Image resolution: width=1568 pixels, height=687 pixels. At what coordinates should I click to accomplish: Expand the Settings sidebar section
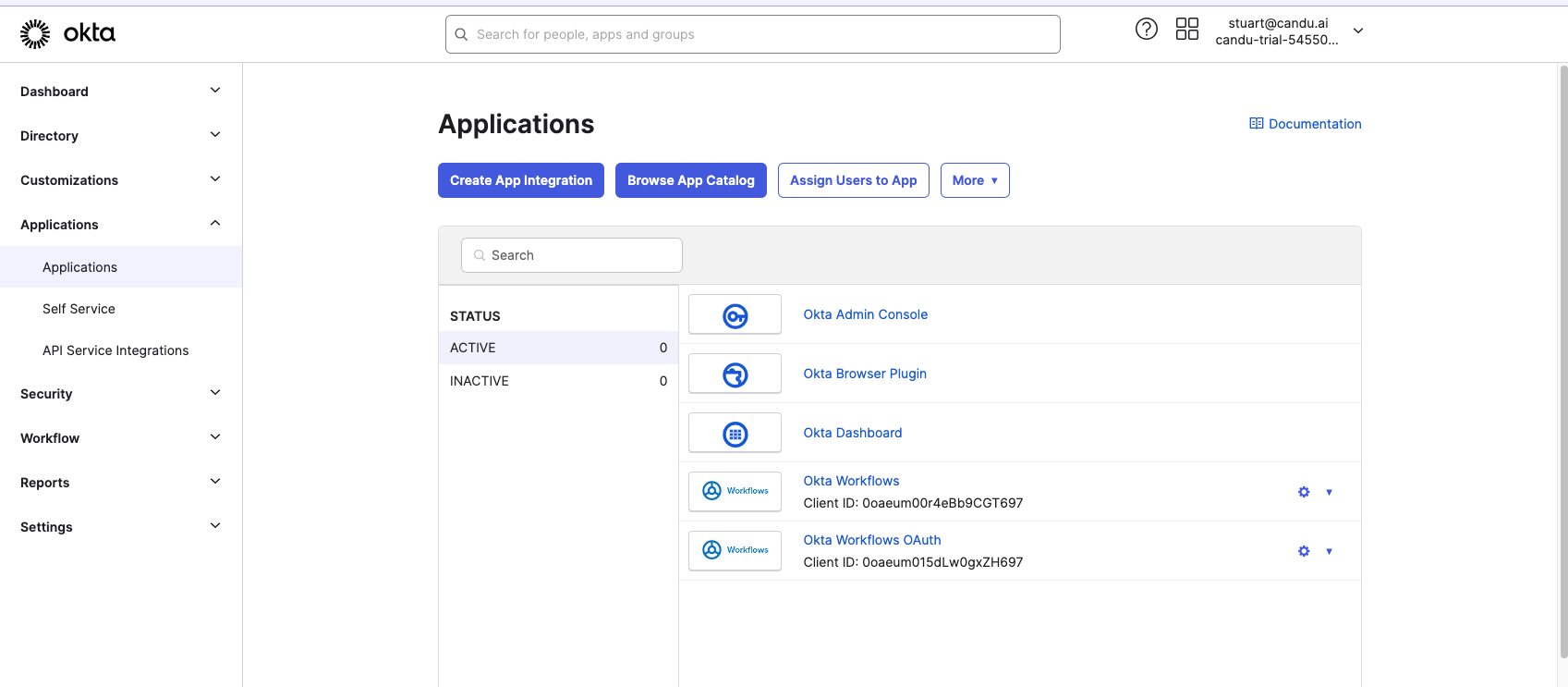point(121,526)
